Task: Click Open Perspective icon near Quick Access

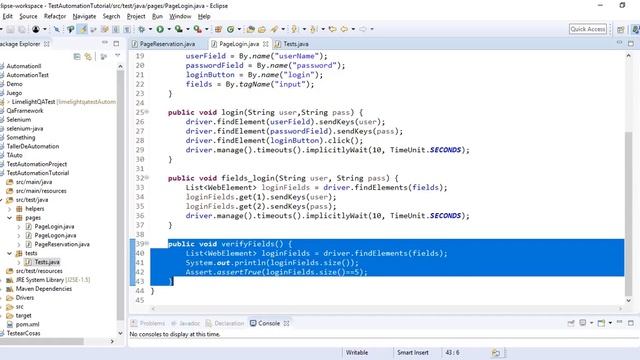Action: pos(620,29)
